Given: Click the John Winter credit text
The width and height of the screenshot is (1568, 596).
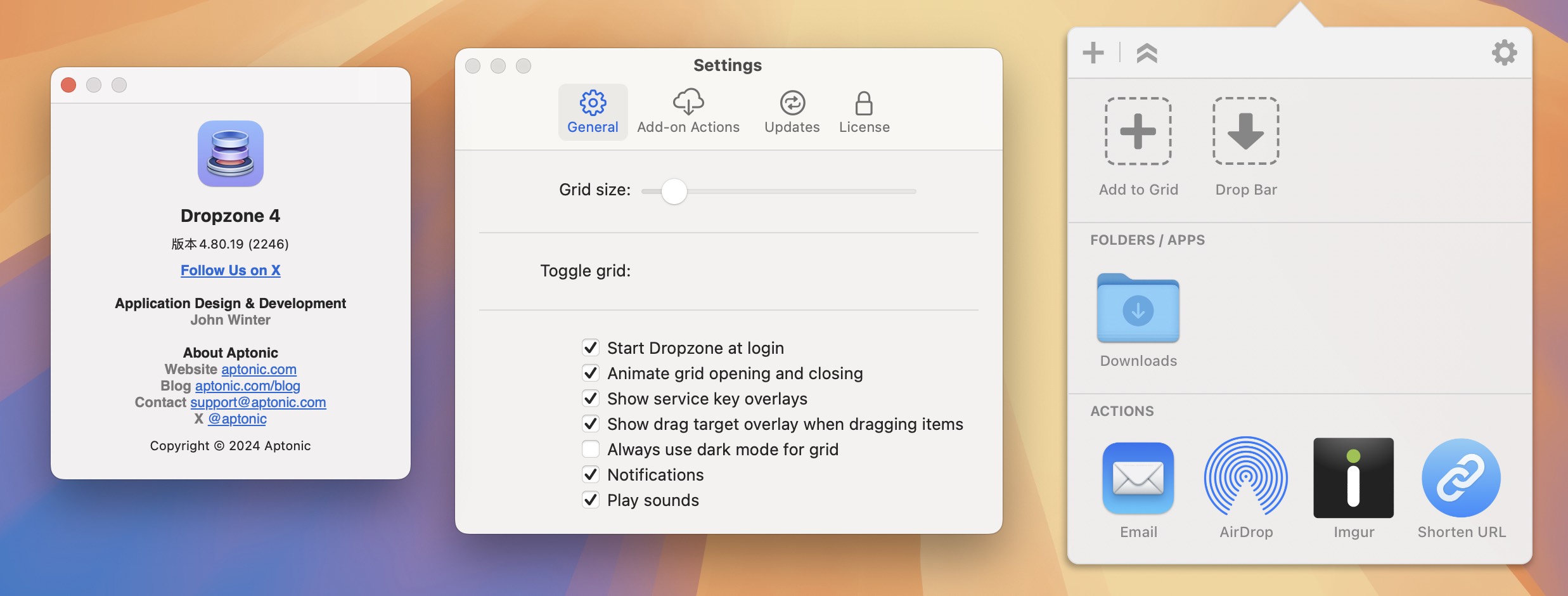Looking at the screenshot, I should coord(231,320).
